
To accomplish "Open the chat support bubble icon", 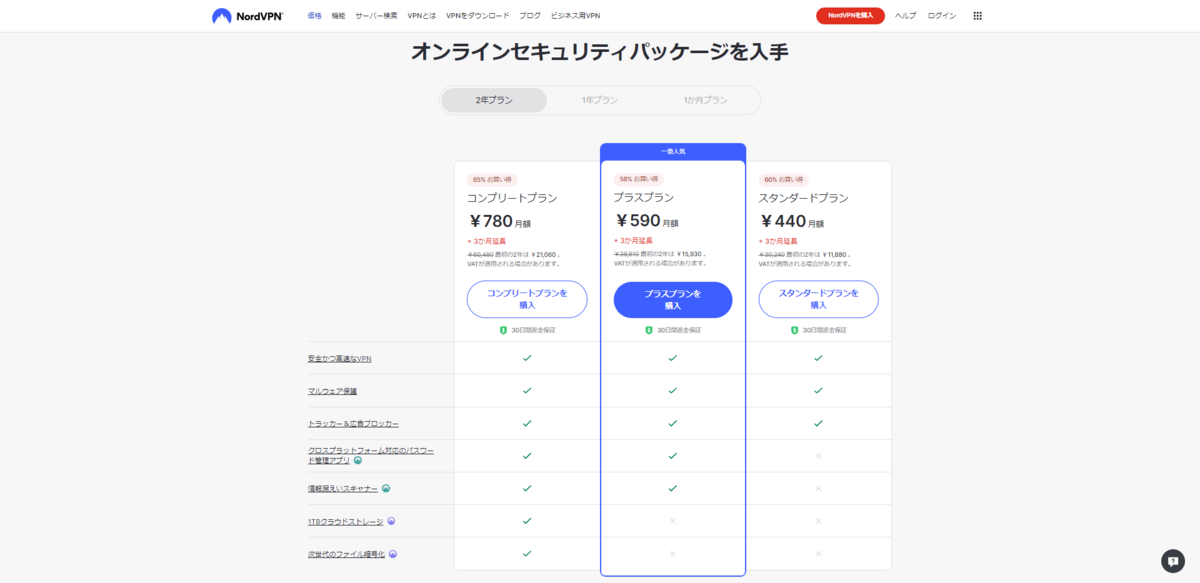I will coord(1173,561).
